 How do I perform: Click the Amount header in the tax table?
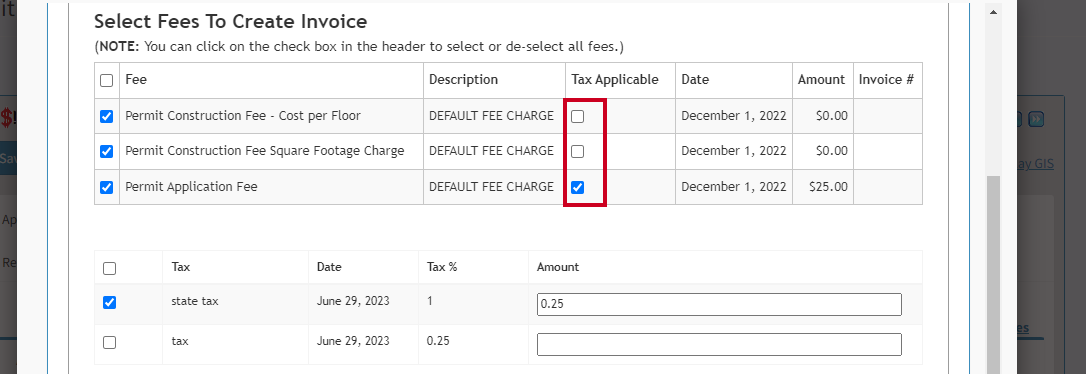tap(558, 267)
